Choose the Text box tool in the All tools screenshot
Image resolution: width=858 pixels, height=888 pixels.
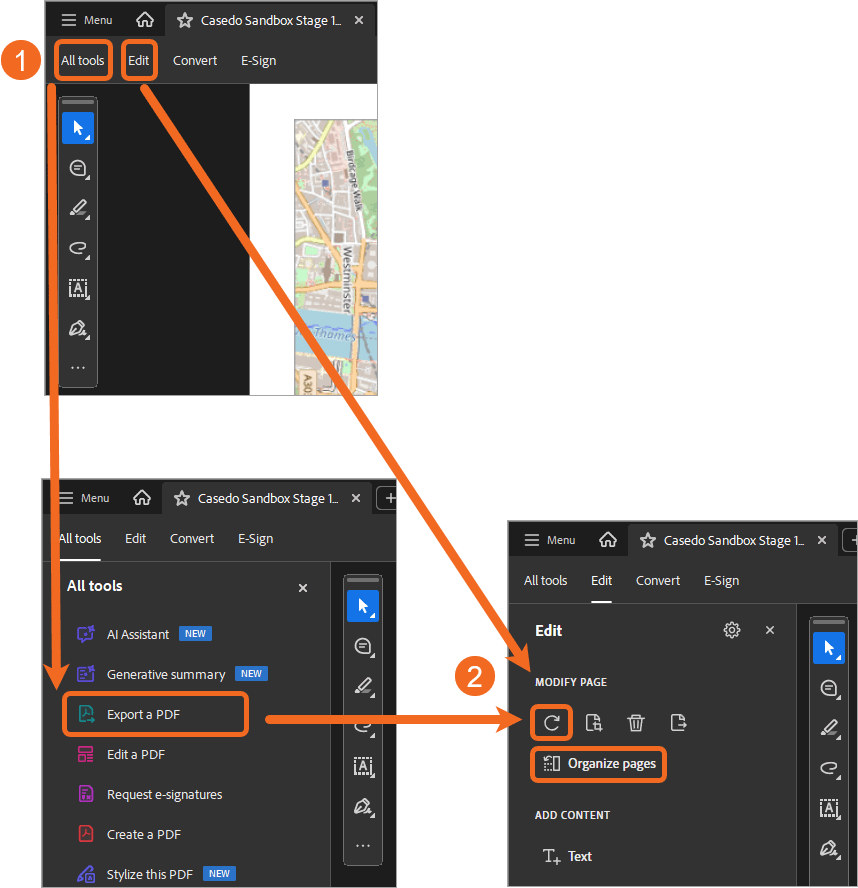(363, 766)
